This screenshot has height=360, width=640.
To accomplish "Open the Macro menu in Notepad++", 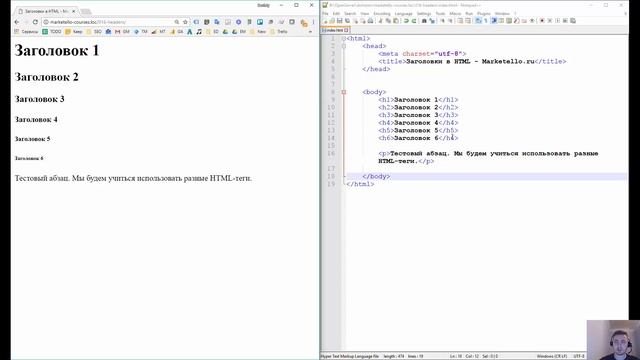I will (455, 13).
